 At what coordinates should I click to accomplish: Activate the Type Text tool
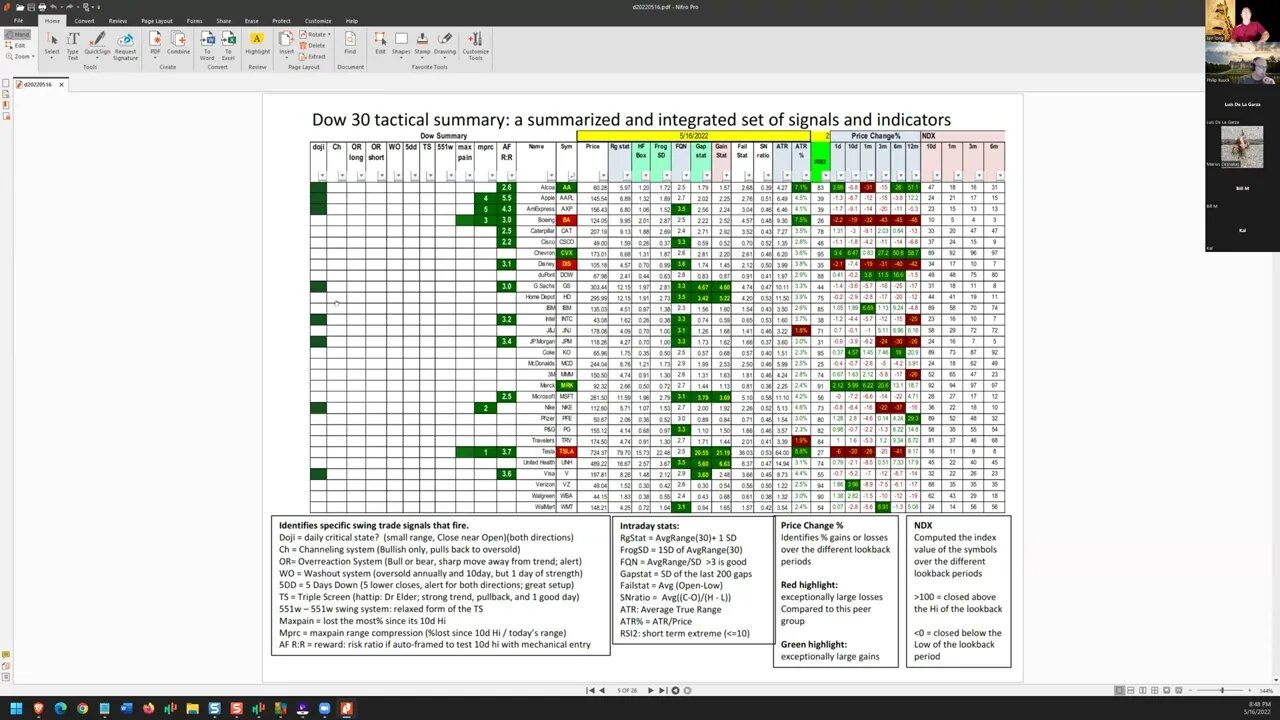tap(73, 45)
